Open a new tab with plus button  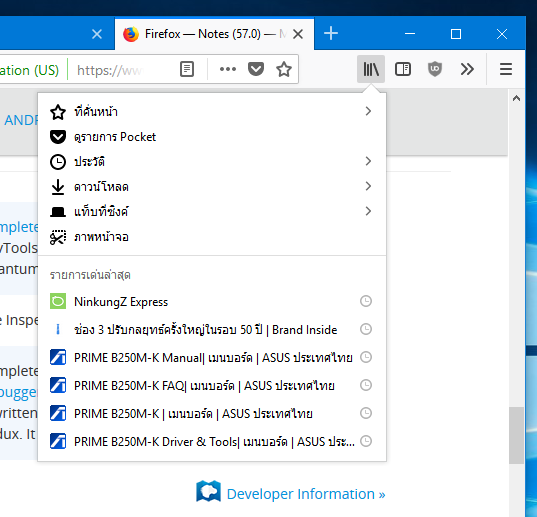(x=331, y=34)
